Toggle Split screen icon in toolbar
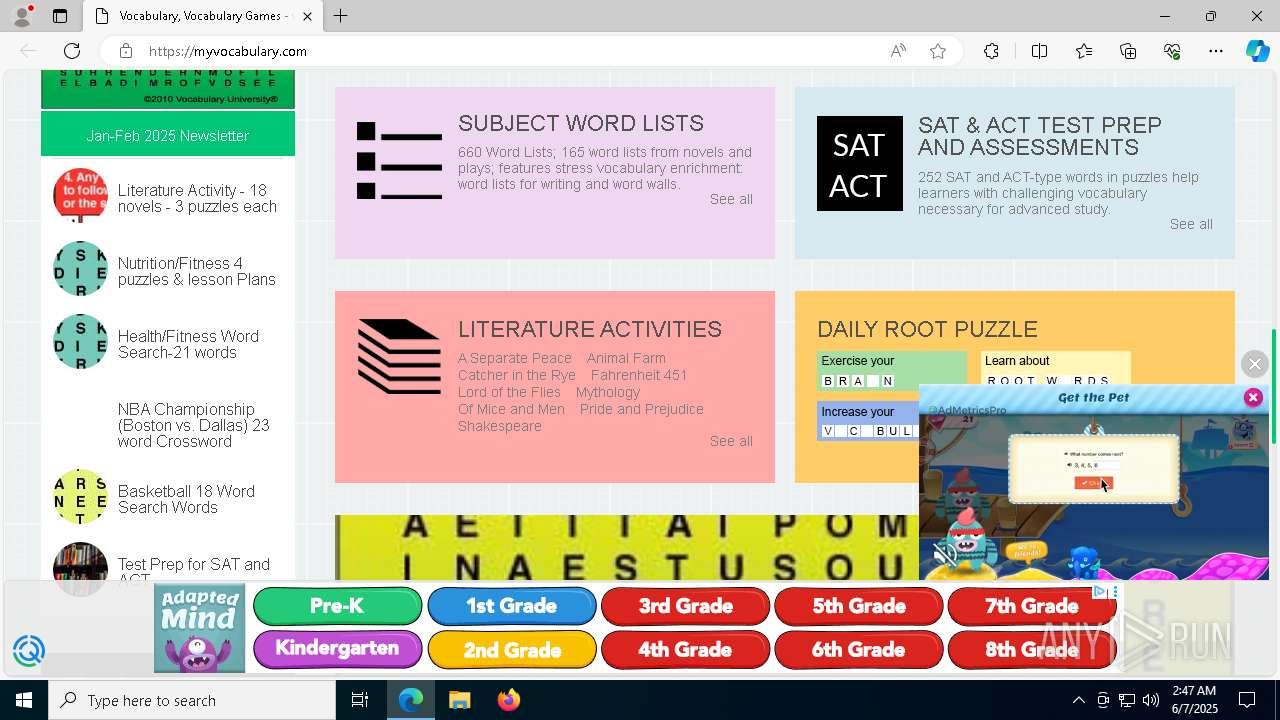 pyautogui.click(x=1039, y=51)
